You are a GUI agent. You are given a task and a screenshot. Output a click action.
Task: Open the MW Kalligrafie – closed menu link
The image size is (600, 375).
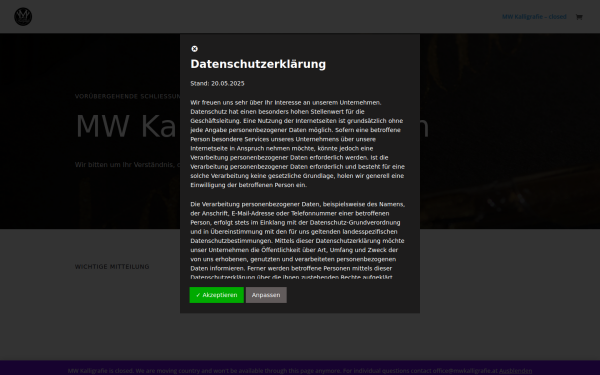534,17
